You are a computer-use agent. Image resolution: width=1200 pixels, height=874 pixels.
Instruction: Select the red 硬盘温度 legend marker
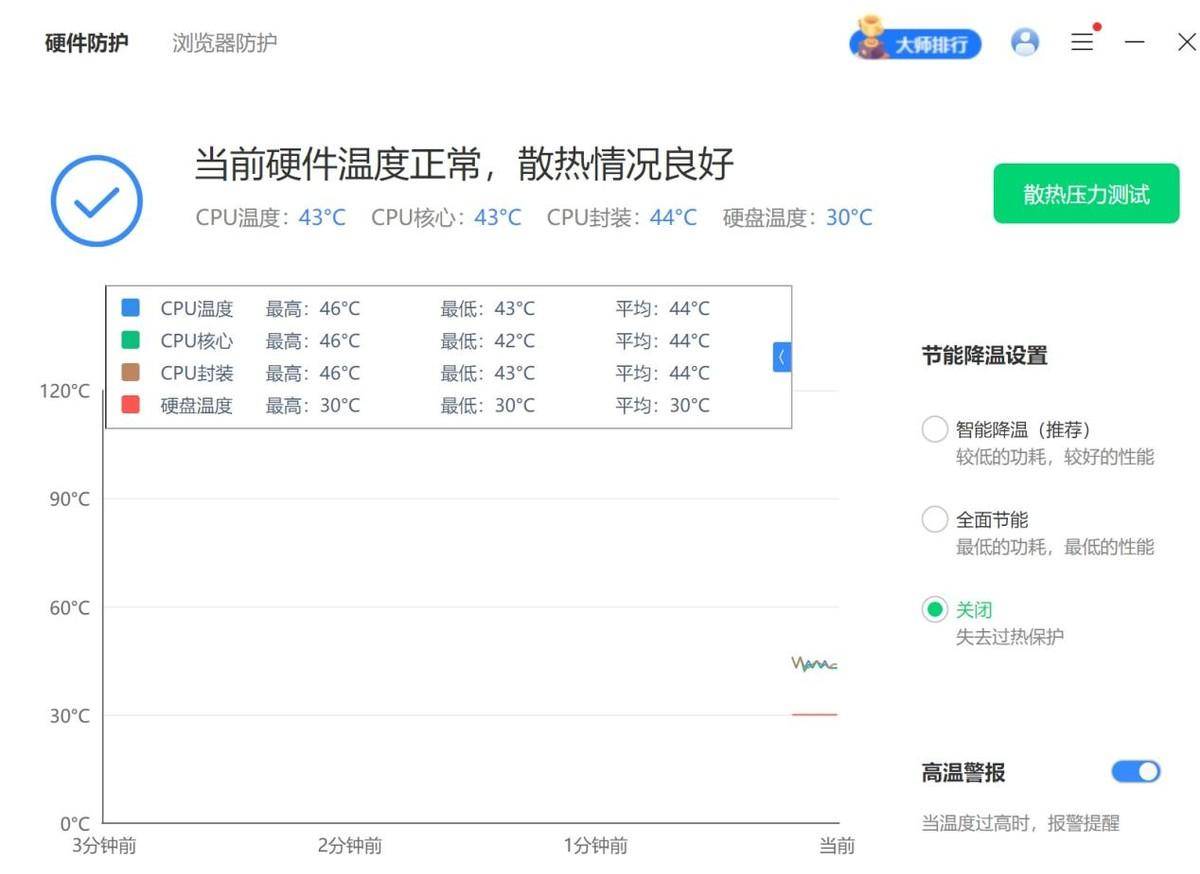[x=131, y=405]
